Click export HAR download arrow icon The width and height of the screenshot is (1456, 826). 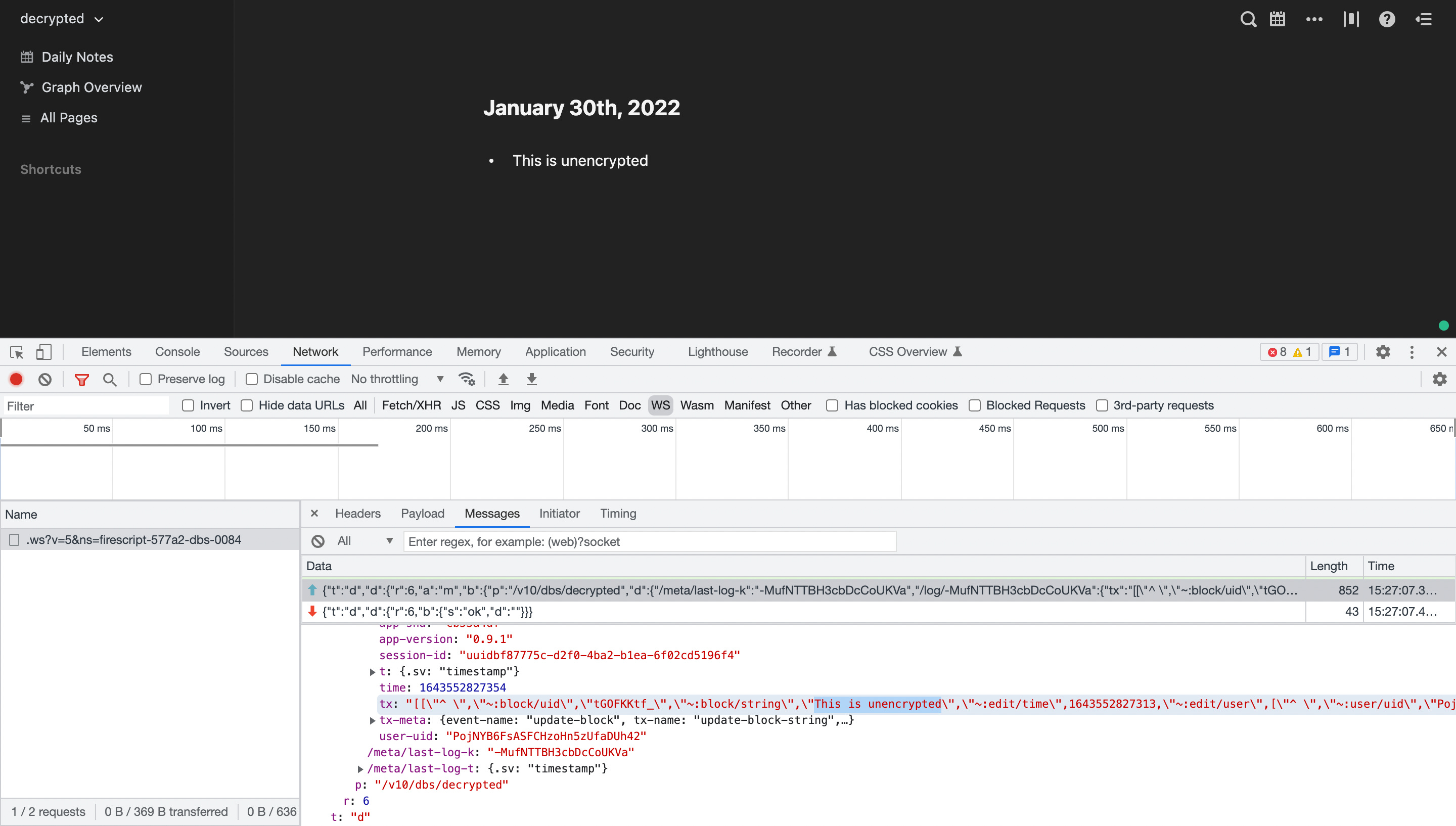531,379
